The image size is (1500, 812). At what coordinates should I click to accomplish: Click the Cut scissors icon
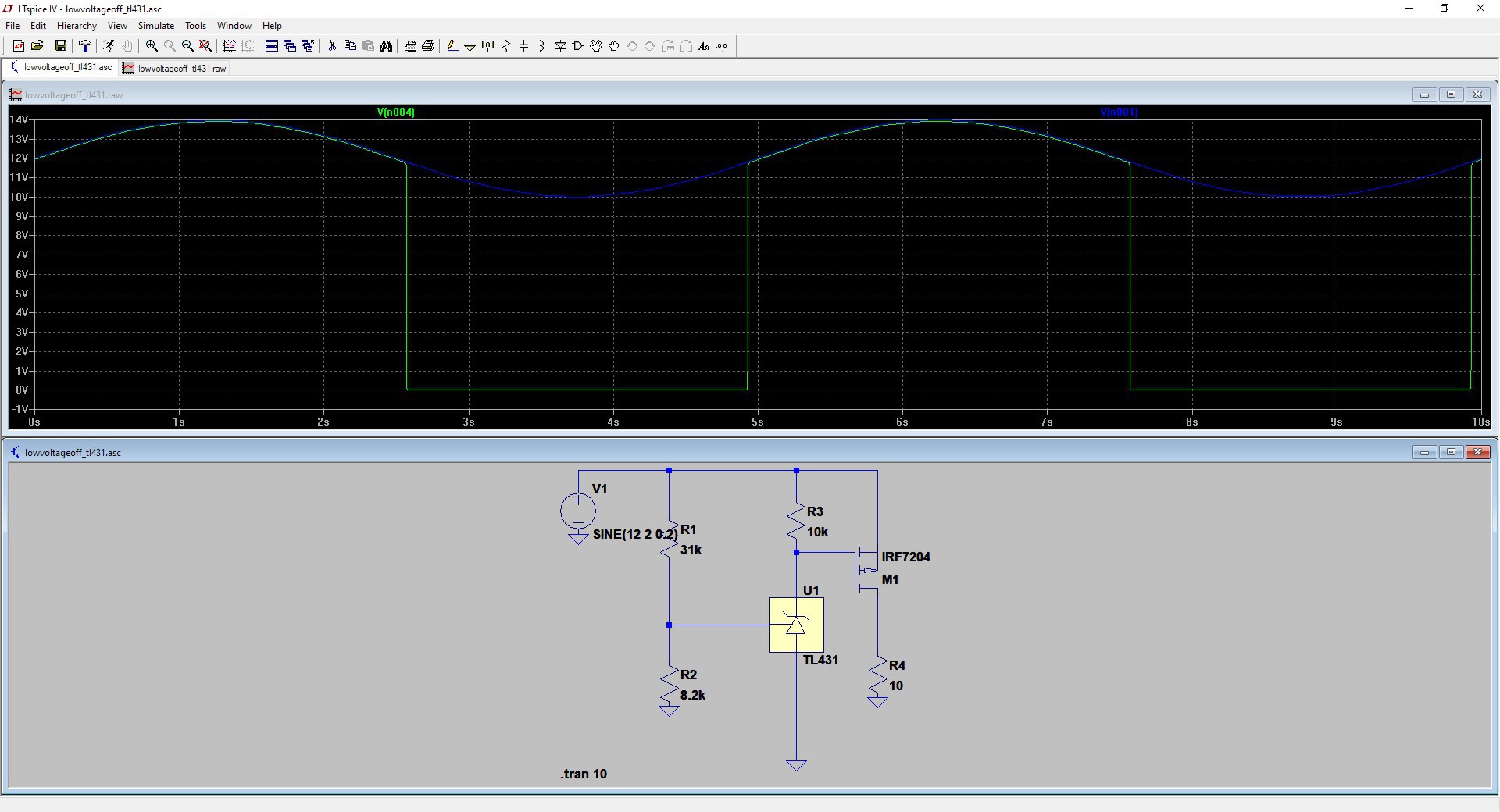pos(332,46)
